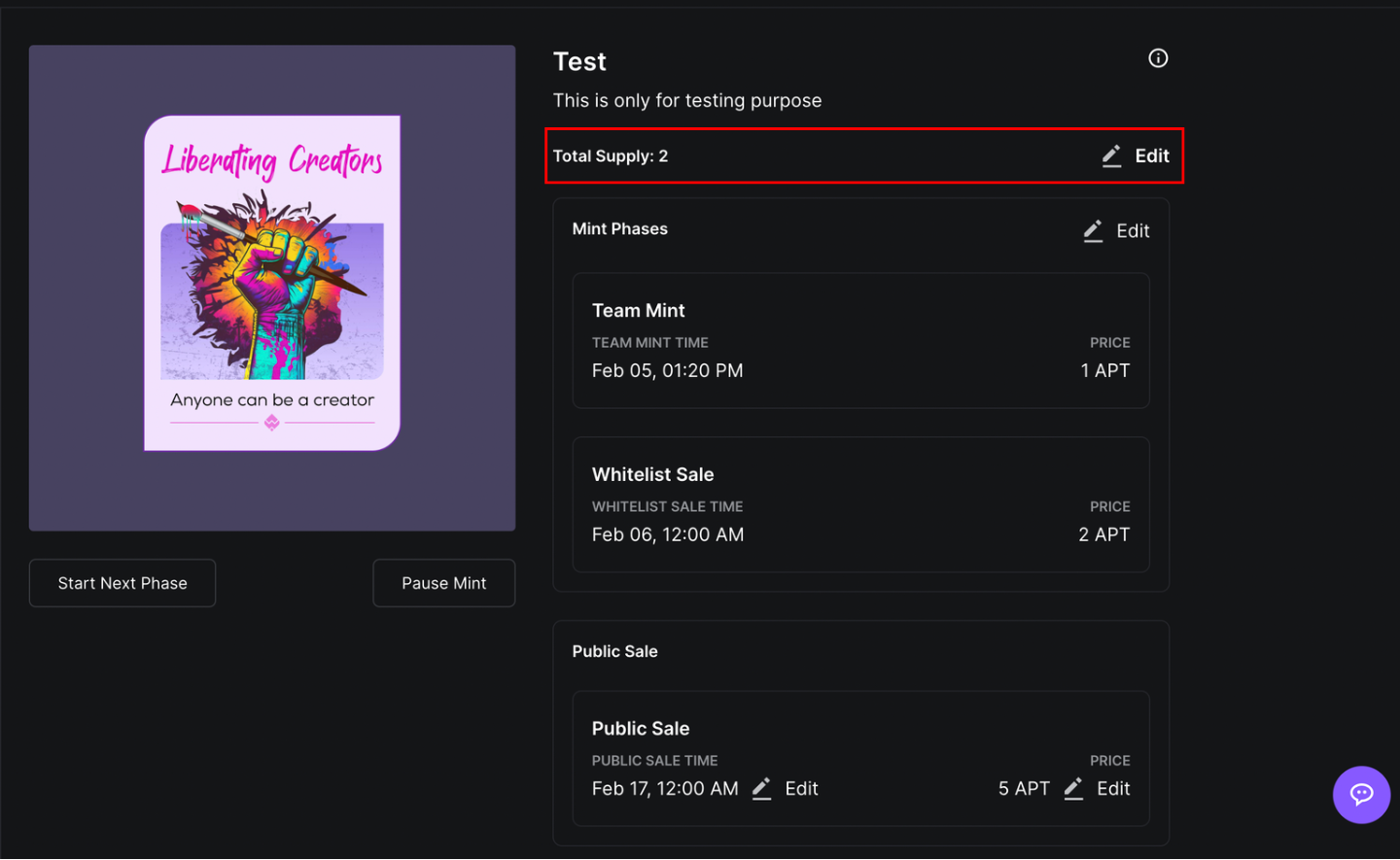Select the Team Mint phase card
Image resolution: width=1400 pixels, height=860 pixels.
coord(860,340)
